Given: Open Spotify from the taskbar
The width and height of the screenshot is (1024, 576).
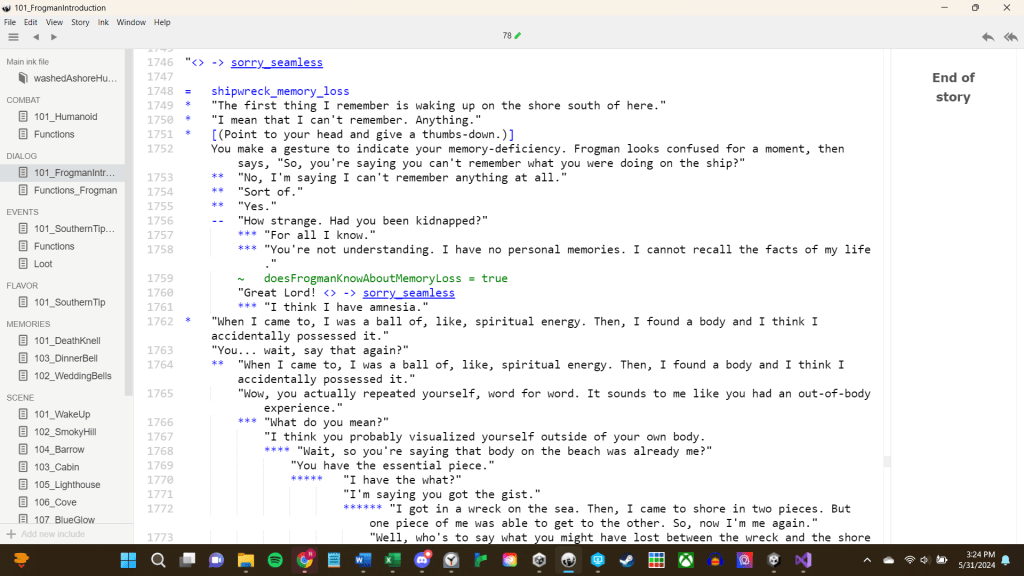Looking at the screenshot, I should point(275,560).
